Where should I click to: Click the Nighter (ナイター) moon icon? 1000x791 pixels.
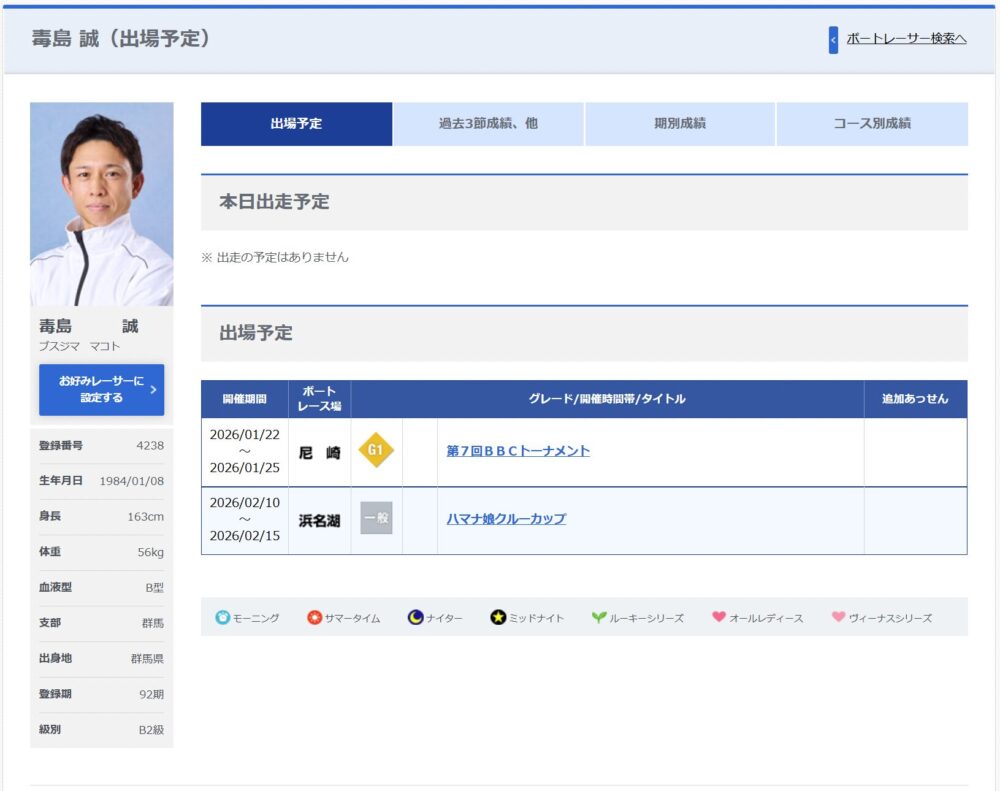tap(415, 618)
